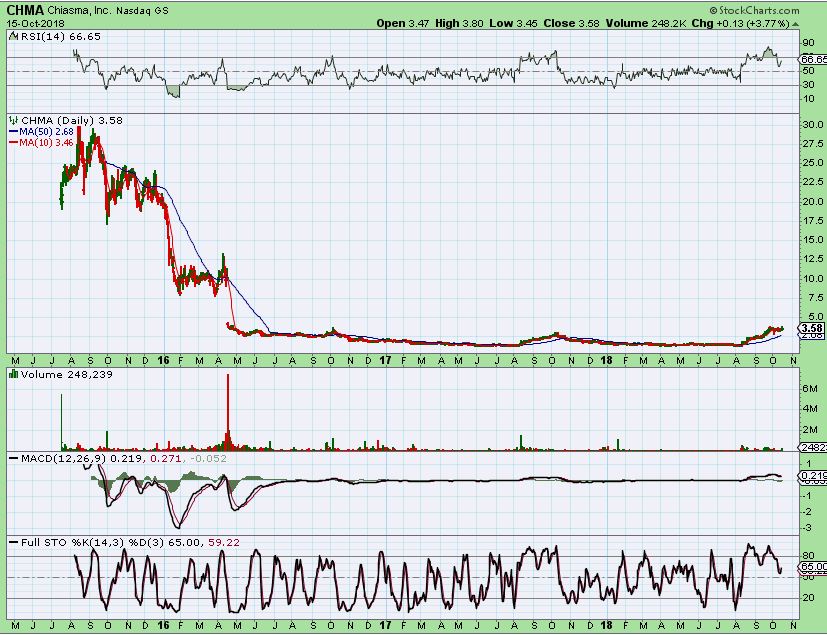The width and height of the screenshot is (827, 635).
Task: Click the 20 level on stochastic axis
Action: point(808,598)
